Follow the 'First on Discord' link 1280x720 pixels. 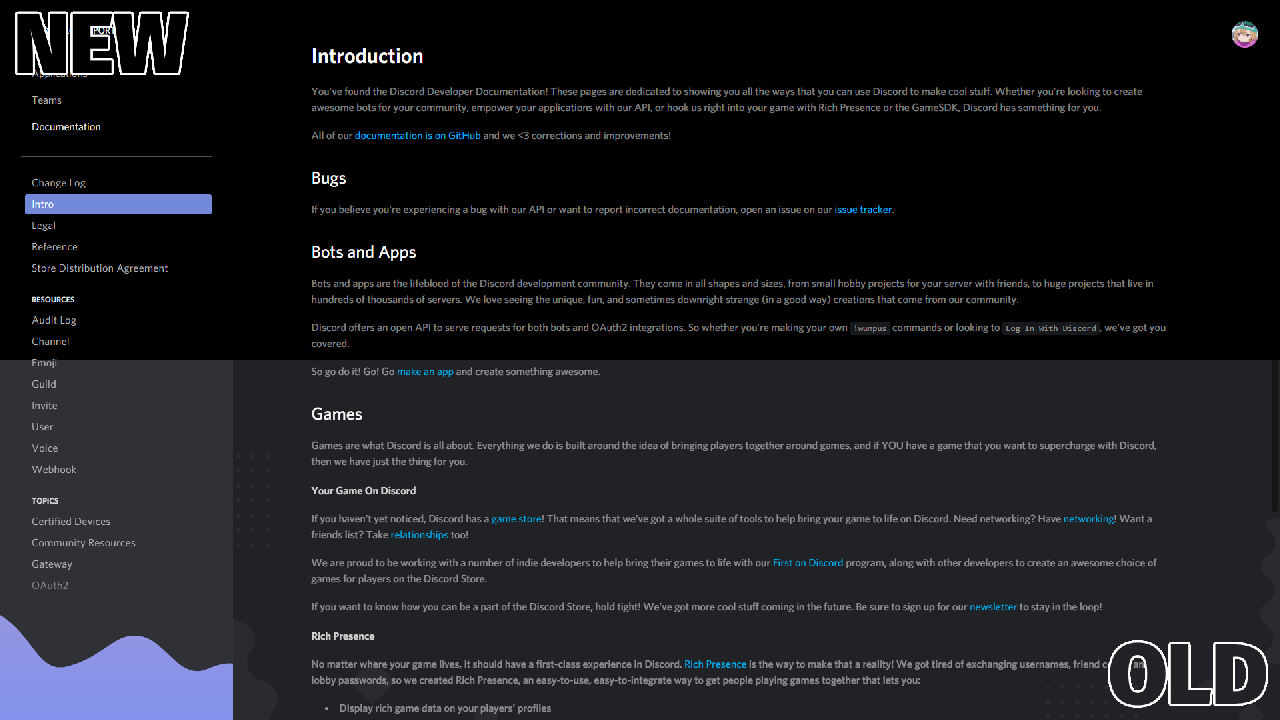click(808, 563)
